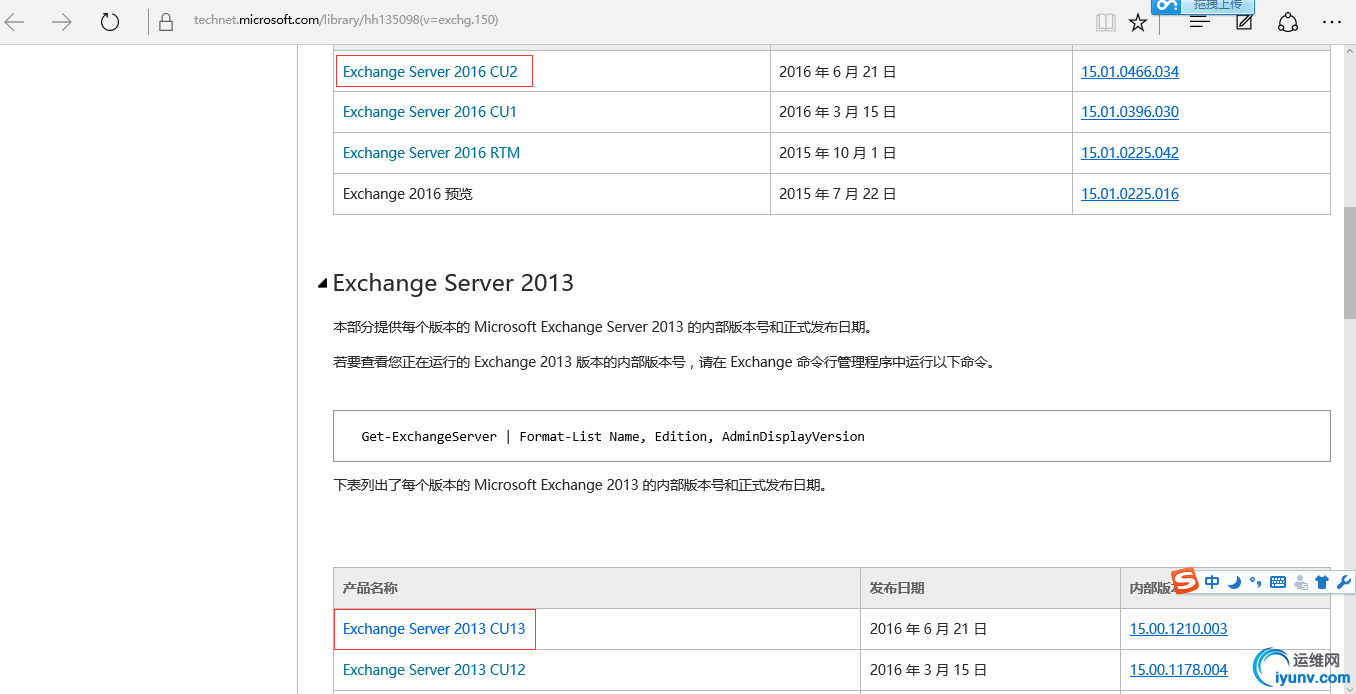Open Exchange Server 2013 CU13 link

point(434,629)
